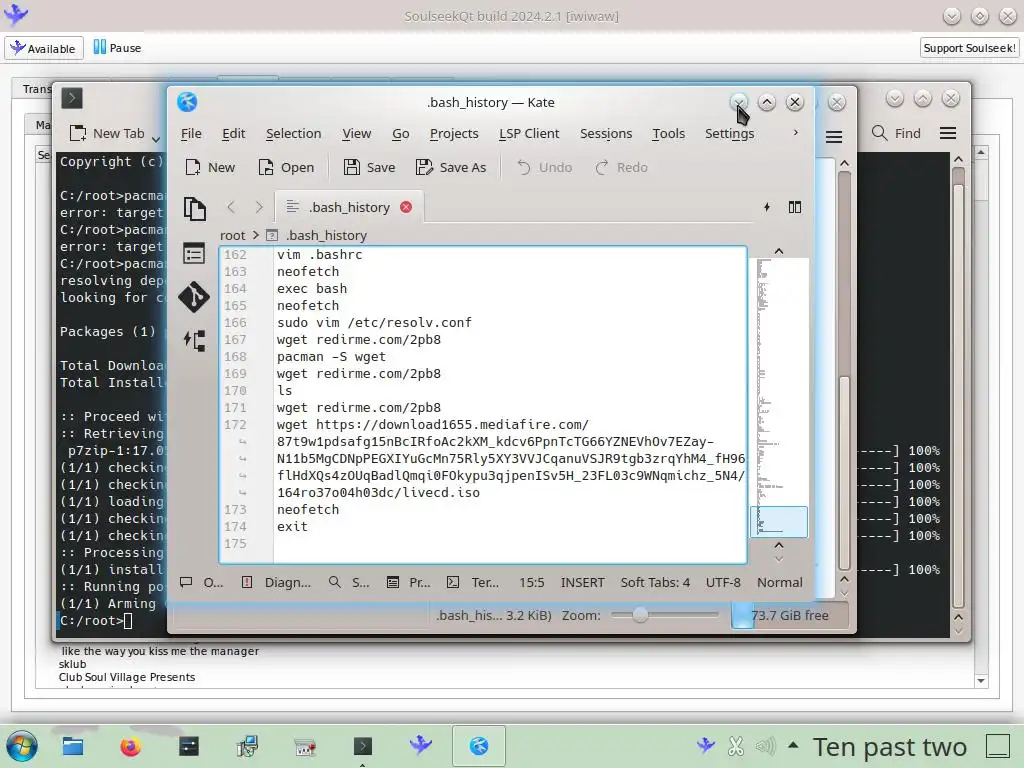Image resolution: width=1024 pixels, height=768 pixels.
Task: Open the New Tab dropdown arrow in terminal
Action: coord(156,138)
